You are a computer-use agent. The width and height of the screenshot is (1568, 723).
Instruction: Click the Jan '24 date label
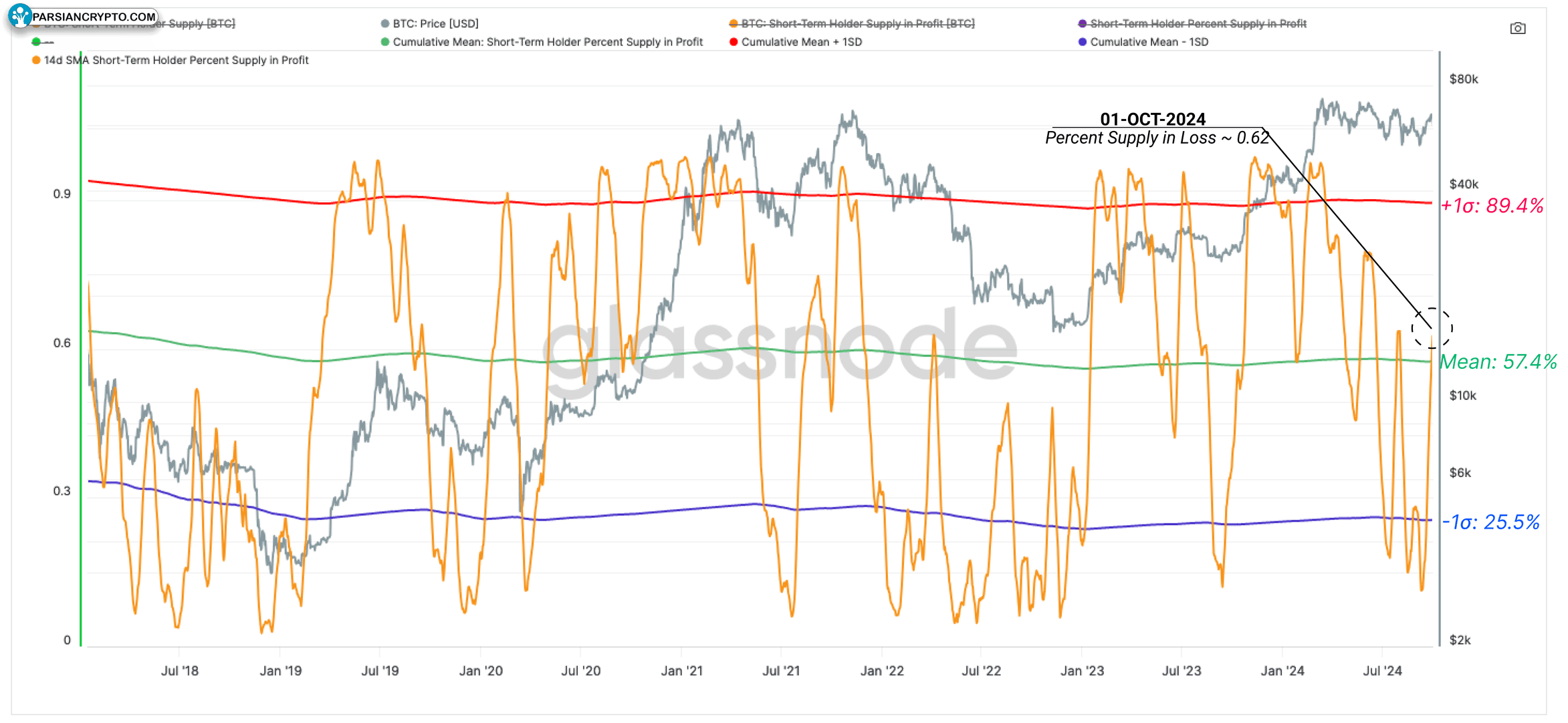(1282, 670)
